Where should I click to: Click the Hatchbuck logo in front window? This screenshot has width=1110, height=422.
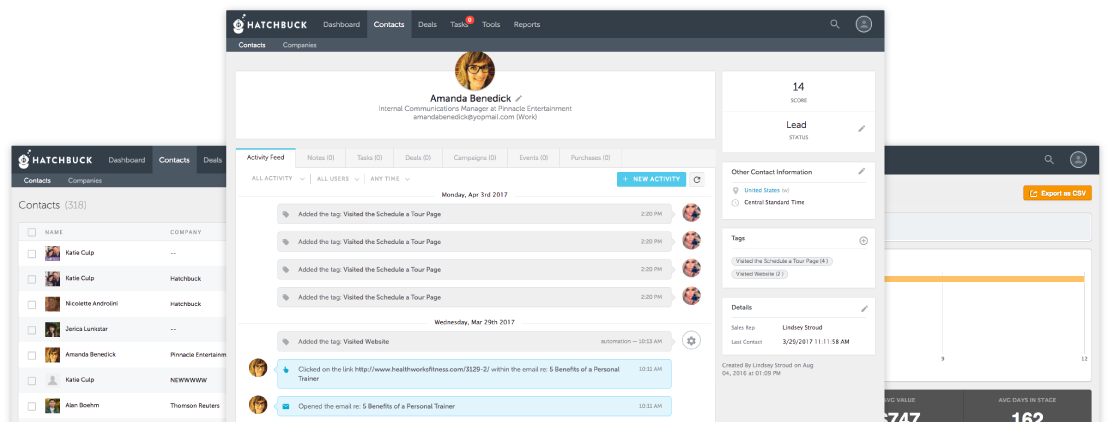click(x=272, y=24)
